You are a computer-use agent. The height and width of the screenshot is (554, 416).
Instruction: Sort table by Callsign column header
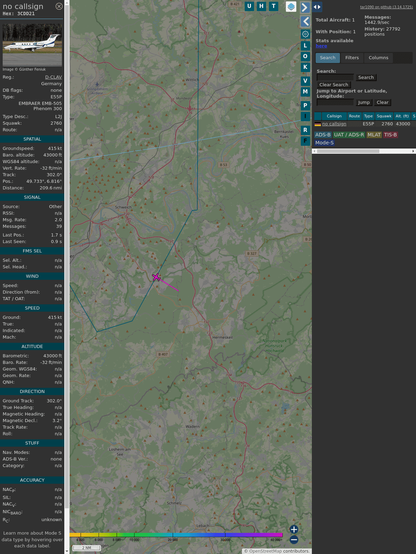click(334, 116)
